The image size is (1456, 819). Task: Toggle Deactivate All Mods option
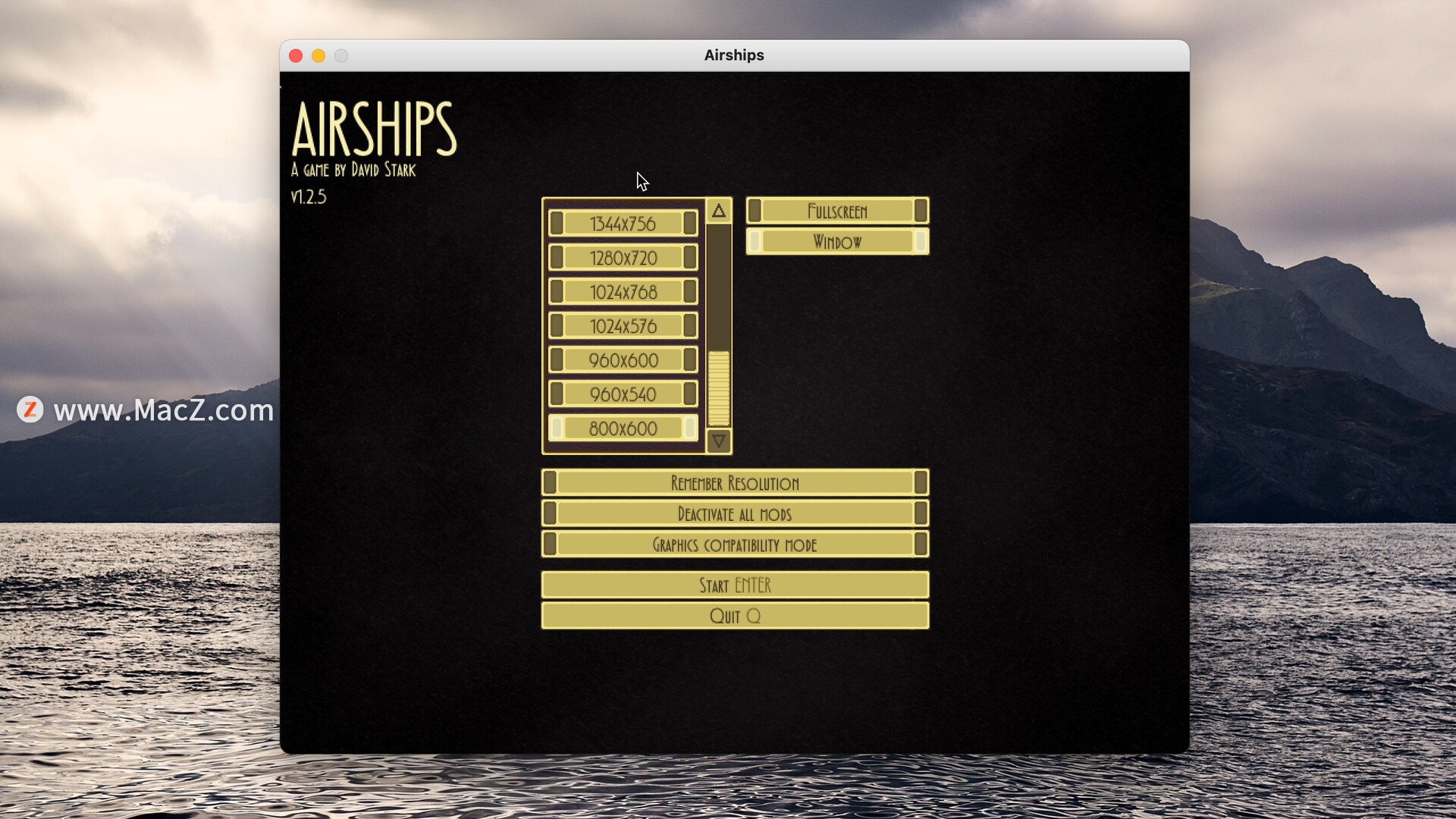point(735,513)
